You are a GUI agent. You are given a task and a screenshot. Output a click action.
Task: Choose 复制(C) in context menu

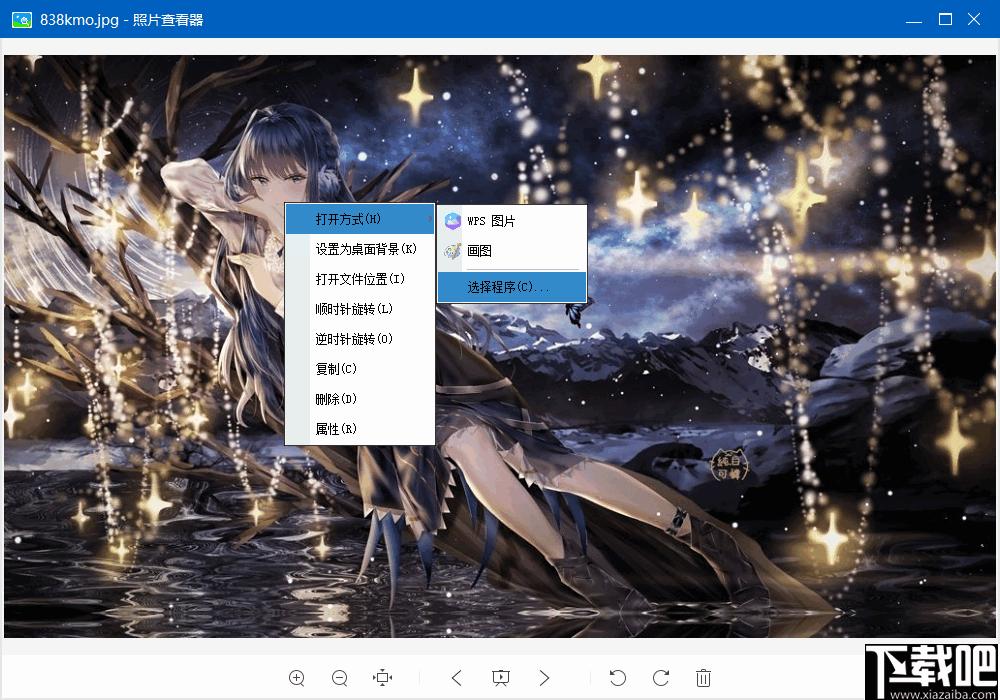coord(360,369)
